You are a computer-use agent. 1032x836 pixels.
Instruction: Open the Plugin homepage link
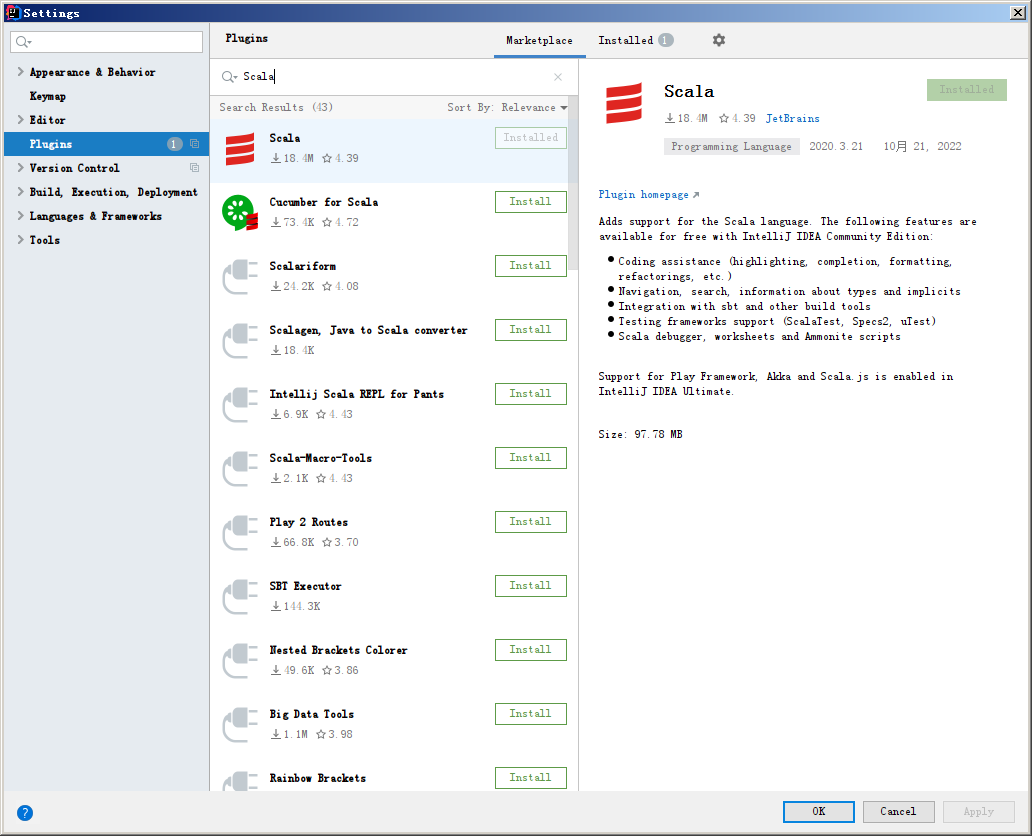click(648, 195)
